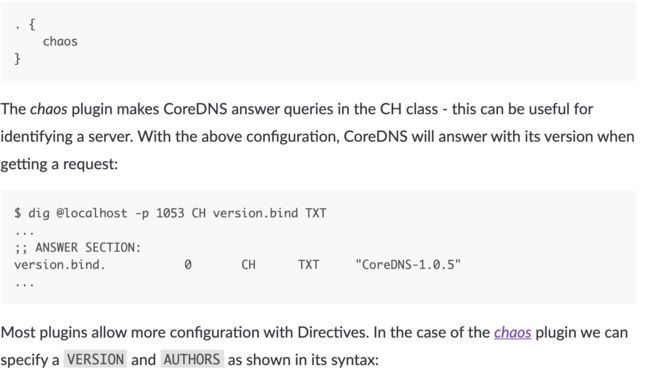Click the chaos directive in first code block
Image resolution: width=650 pixels, height=378 pixels.
60,41
